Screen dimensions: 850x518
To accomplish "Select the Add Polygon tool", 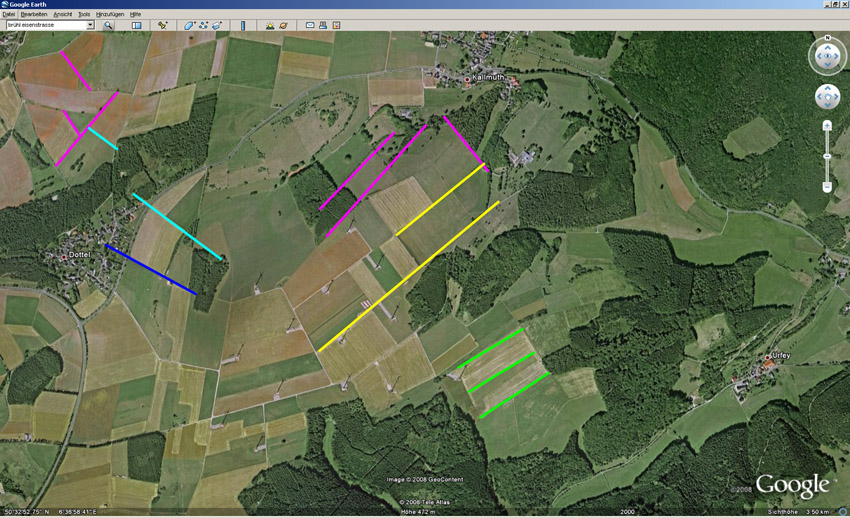I will pyautogui.click(x=190, y=25).
